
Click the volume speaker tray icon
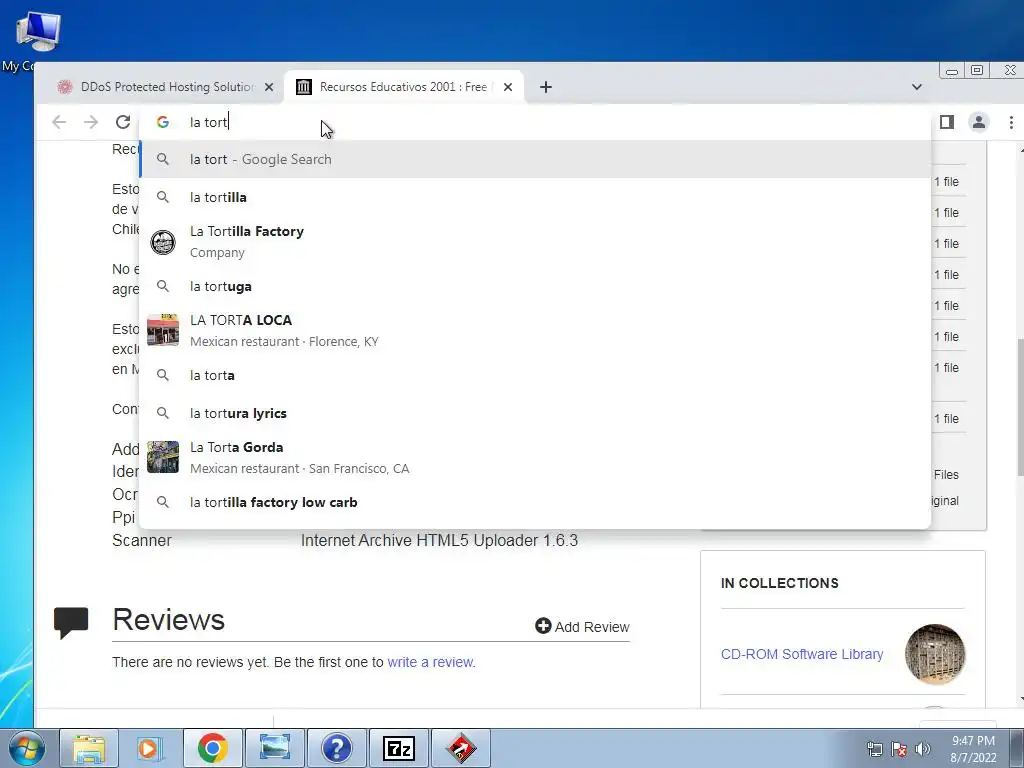pyautogui.click(x=922, y=749)
